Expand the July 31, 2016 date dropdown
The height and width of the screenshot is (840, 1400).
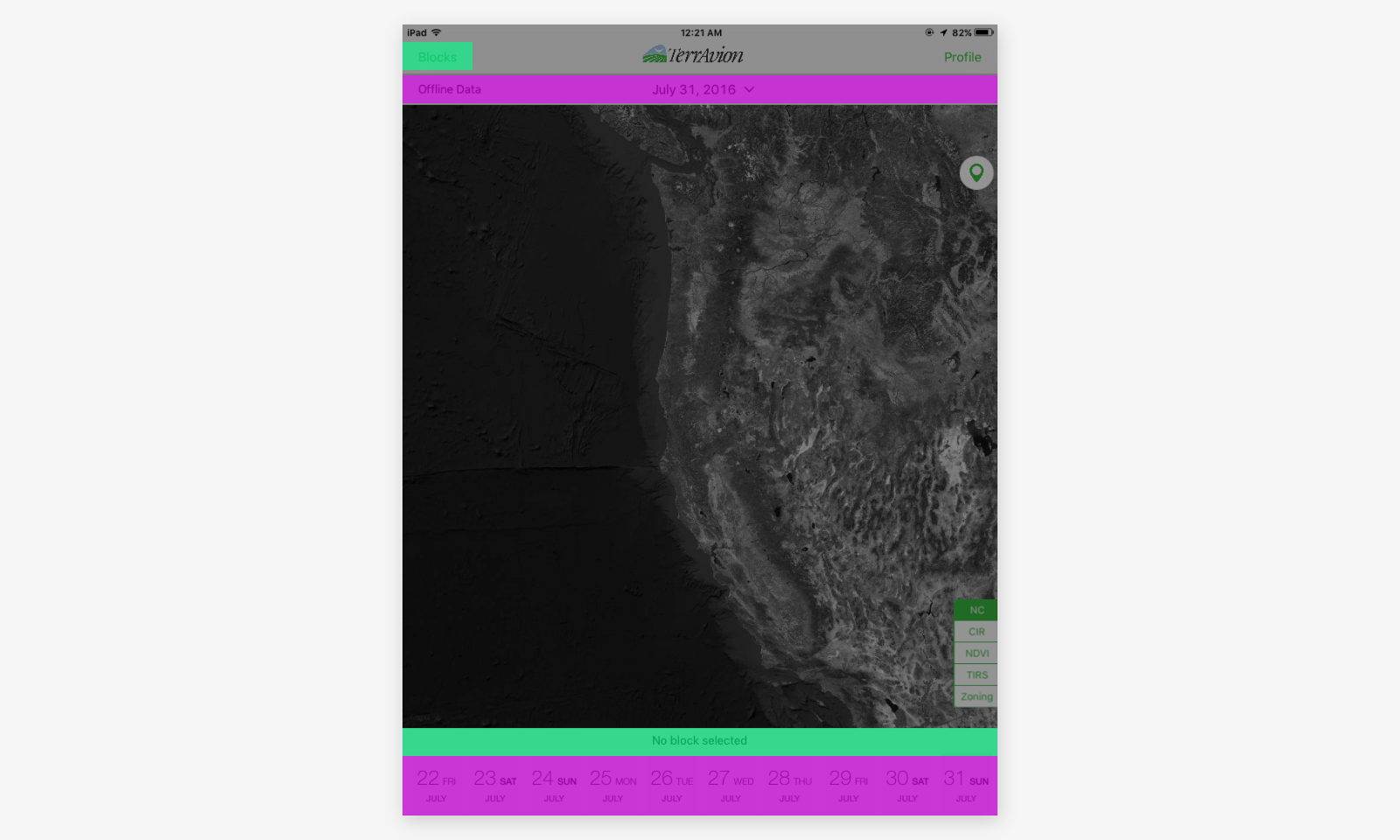coord(703,89)
